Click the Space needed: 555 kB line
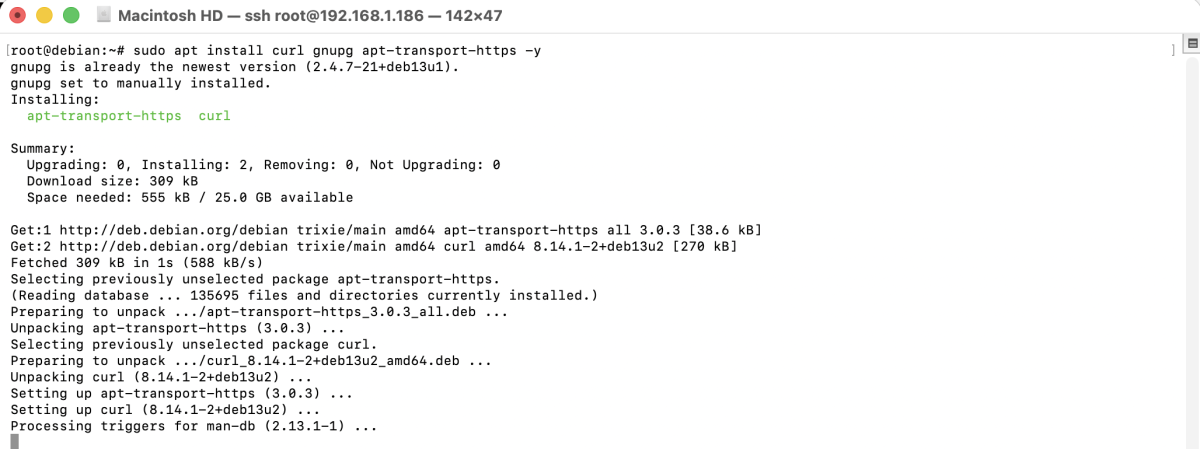This screenshot has height=449, width=1200. [189, 197]
